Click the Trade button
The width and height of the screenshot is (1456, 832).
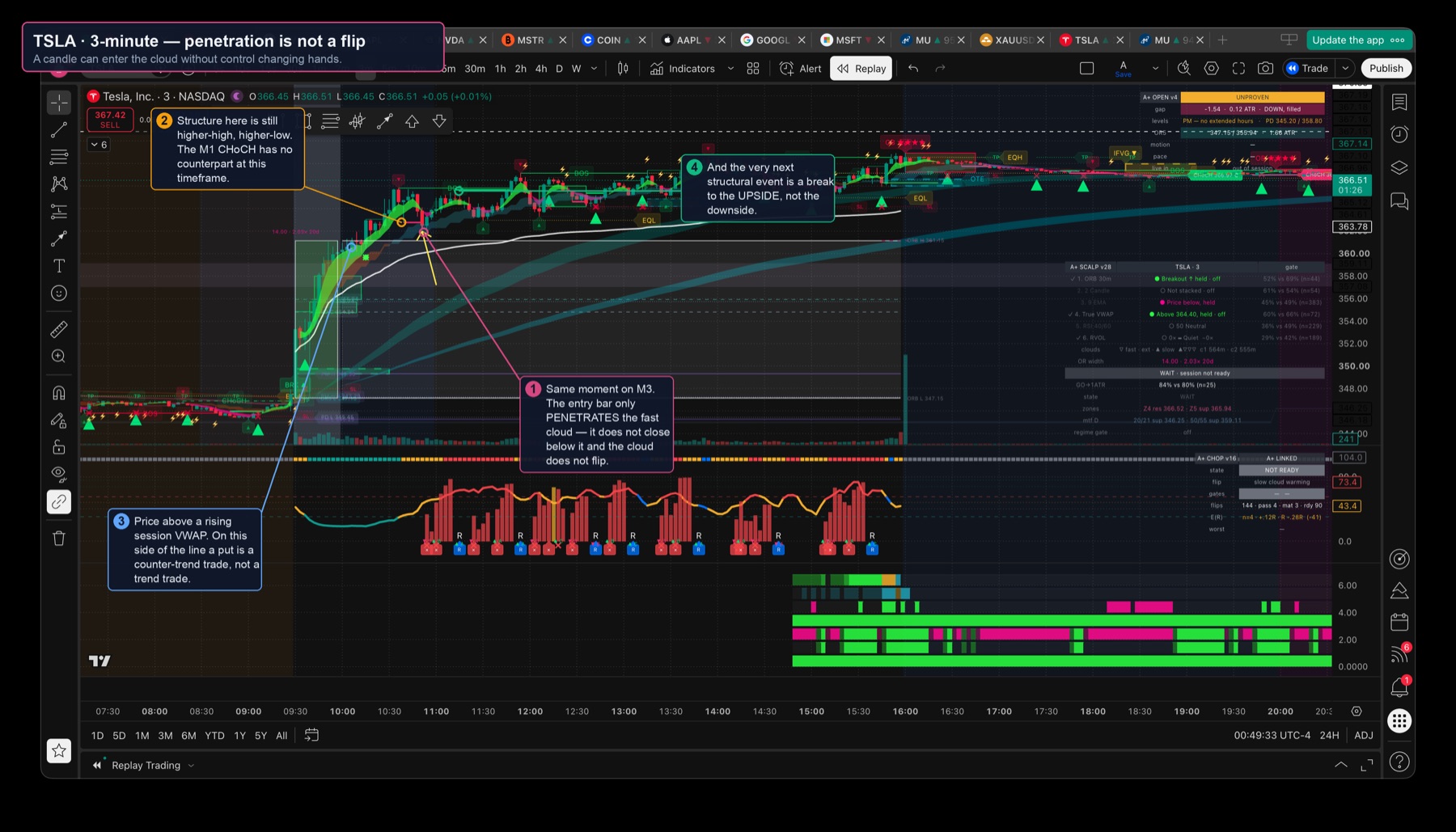tap(1307, 69)
